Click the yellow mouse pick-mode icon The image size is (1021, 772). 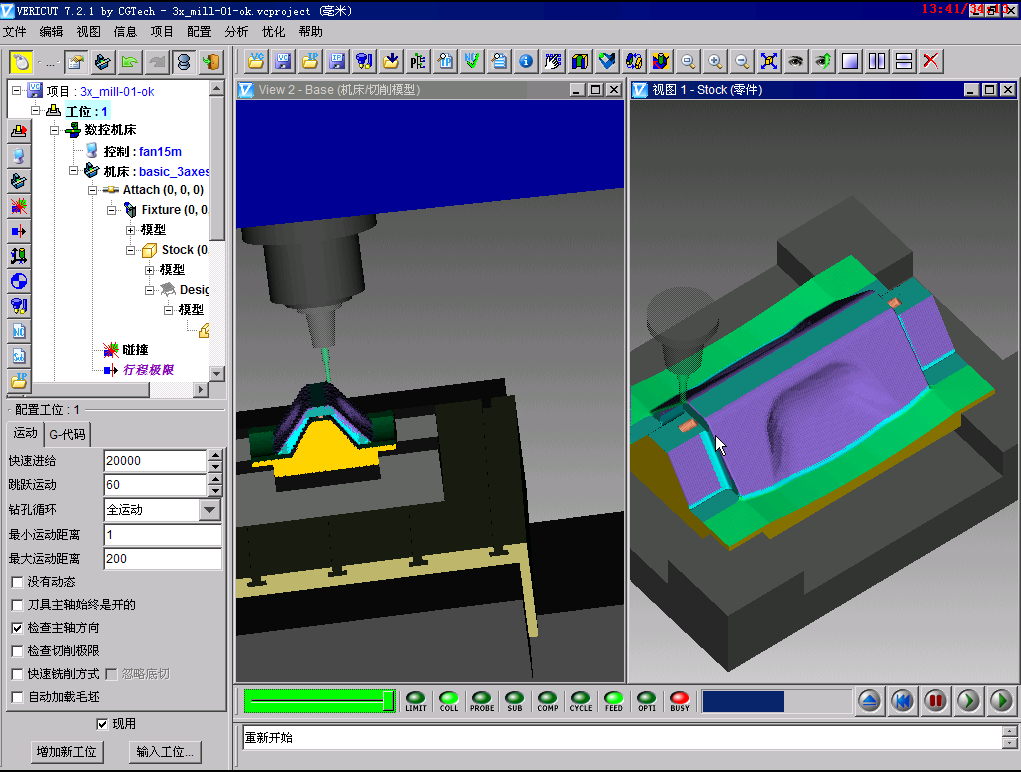[x=21, y=62]
